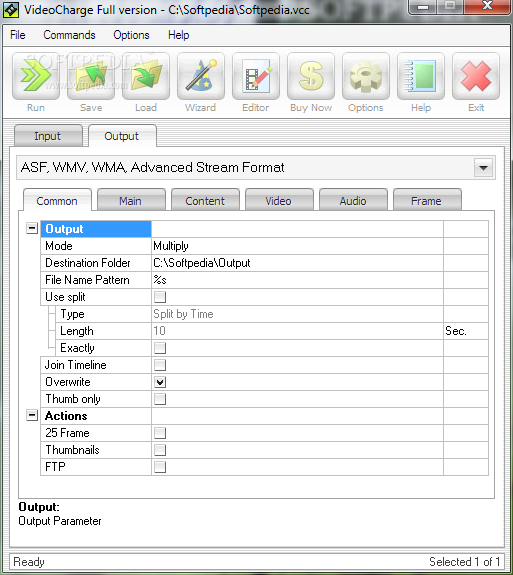Select the 25 Frame property label
The width and height of the screenshot is (513, 575).
point(67,433)
